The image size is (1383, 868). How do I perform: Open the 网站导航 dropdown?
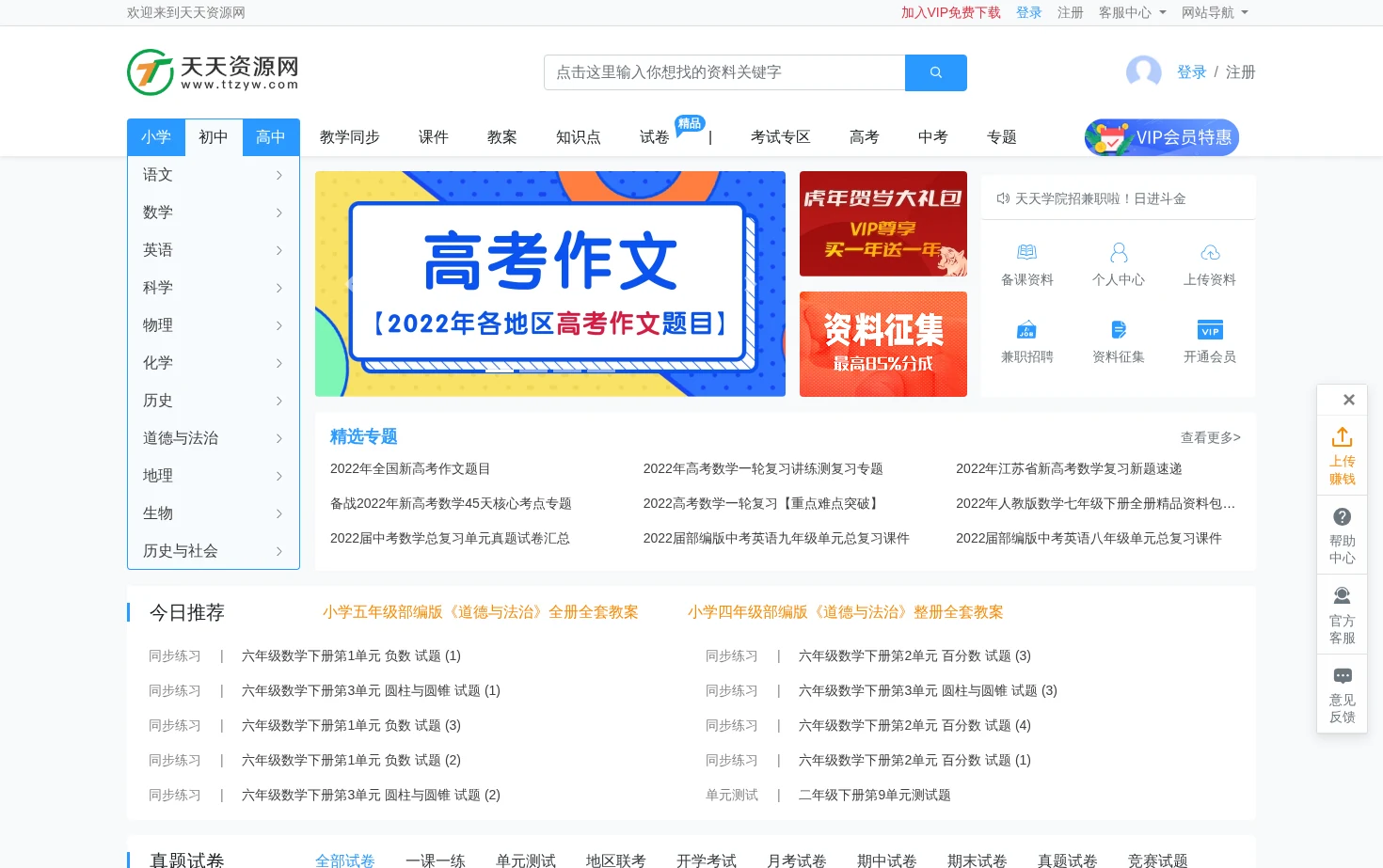tap(1215, 12)
